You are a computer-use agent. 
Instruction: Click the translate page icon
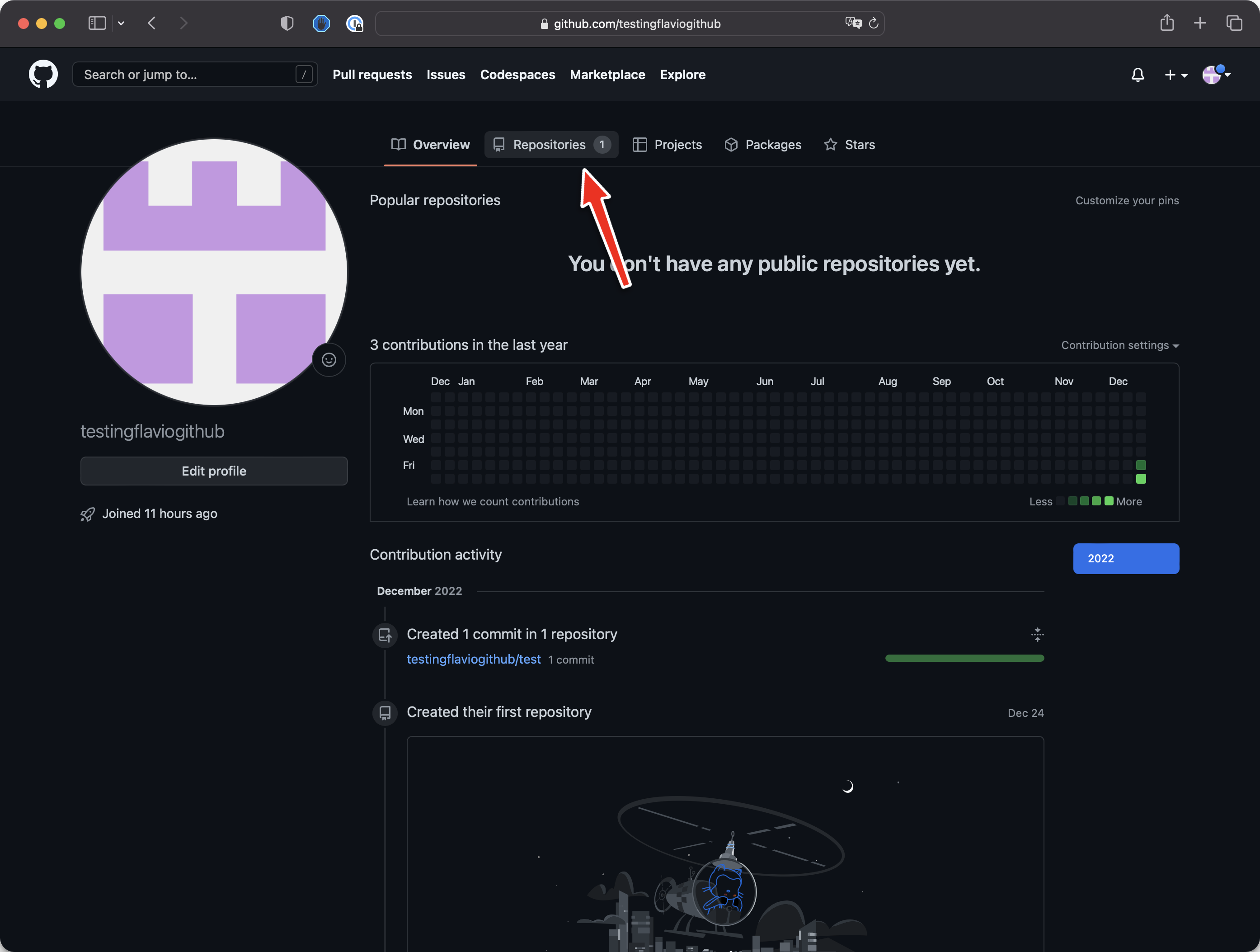[853, 24]
